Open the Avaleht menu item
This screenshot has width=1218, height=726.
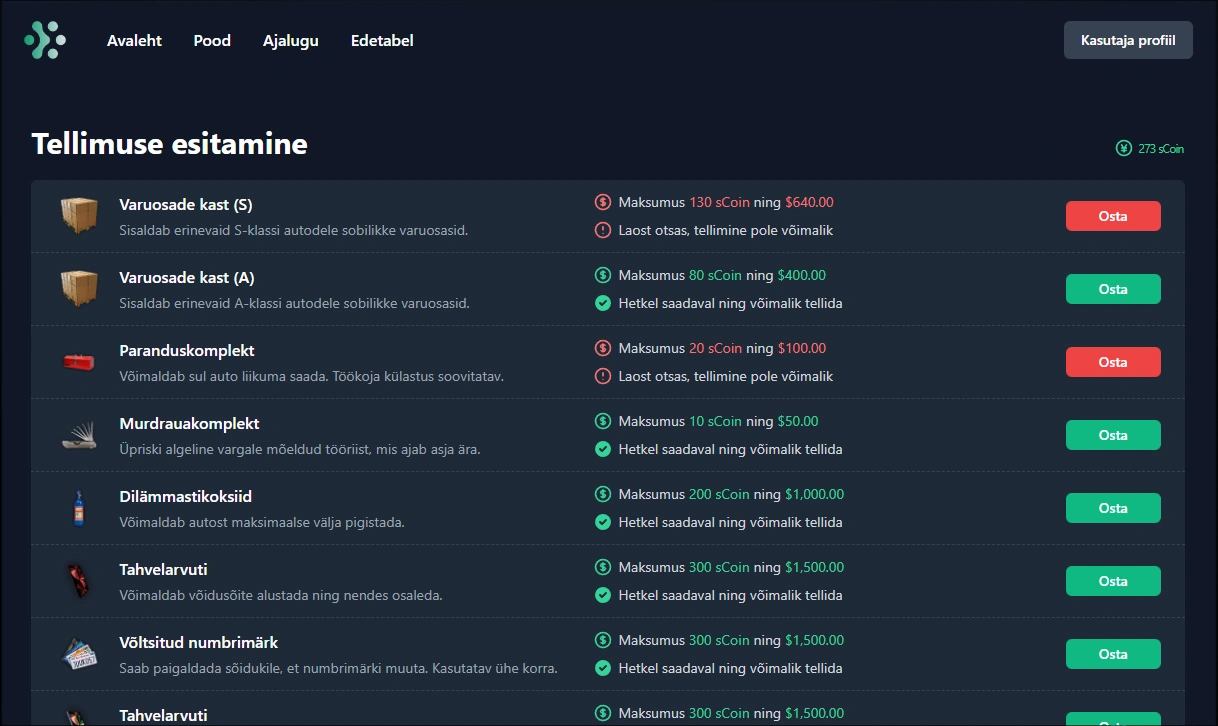coord(134,41)
